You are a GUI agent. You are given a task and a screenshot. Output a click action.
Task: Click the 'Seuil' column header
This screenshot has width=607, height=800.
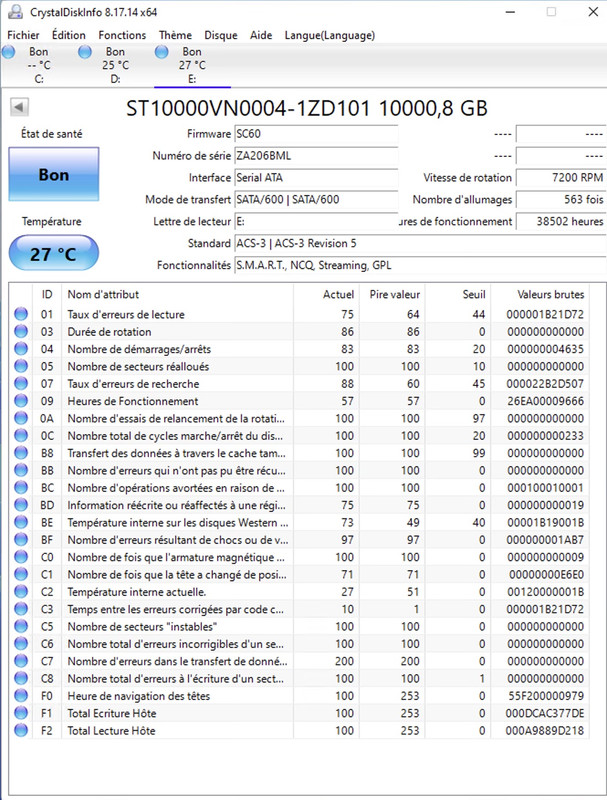tap(458, 294)
